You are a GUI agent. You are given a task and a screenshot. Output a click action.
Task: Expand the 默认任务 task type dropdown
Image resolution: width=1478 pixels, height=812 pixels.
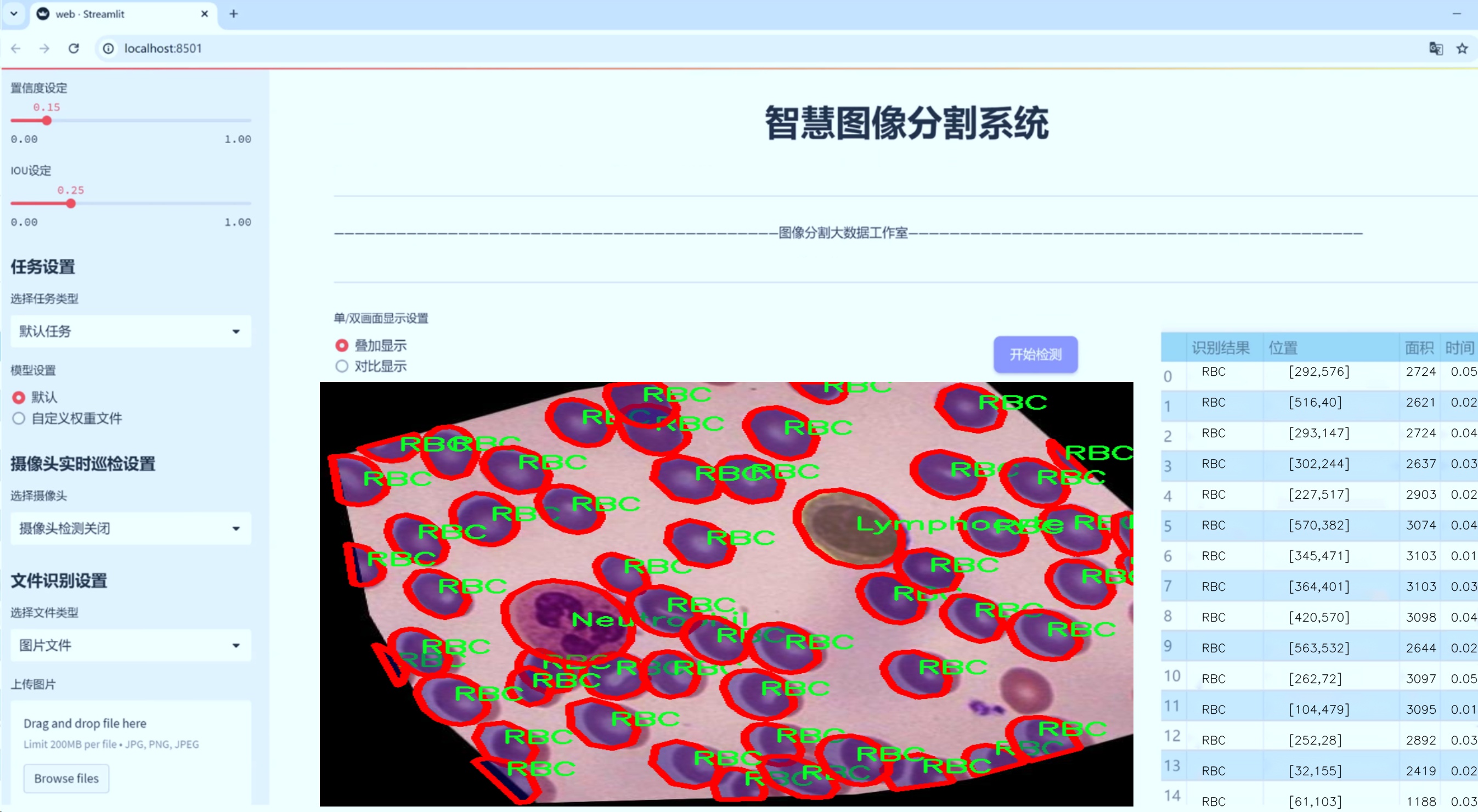131,331
